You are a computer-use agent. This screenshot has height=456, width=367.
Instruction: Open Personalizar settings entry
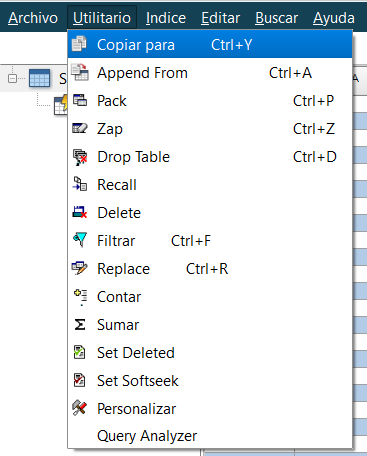tap(210, 409)
